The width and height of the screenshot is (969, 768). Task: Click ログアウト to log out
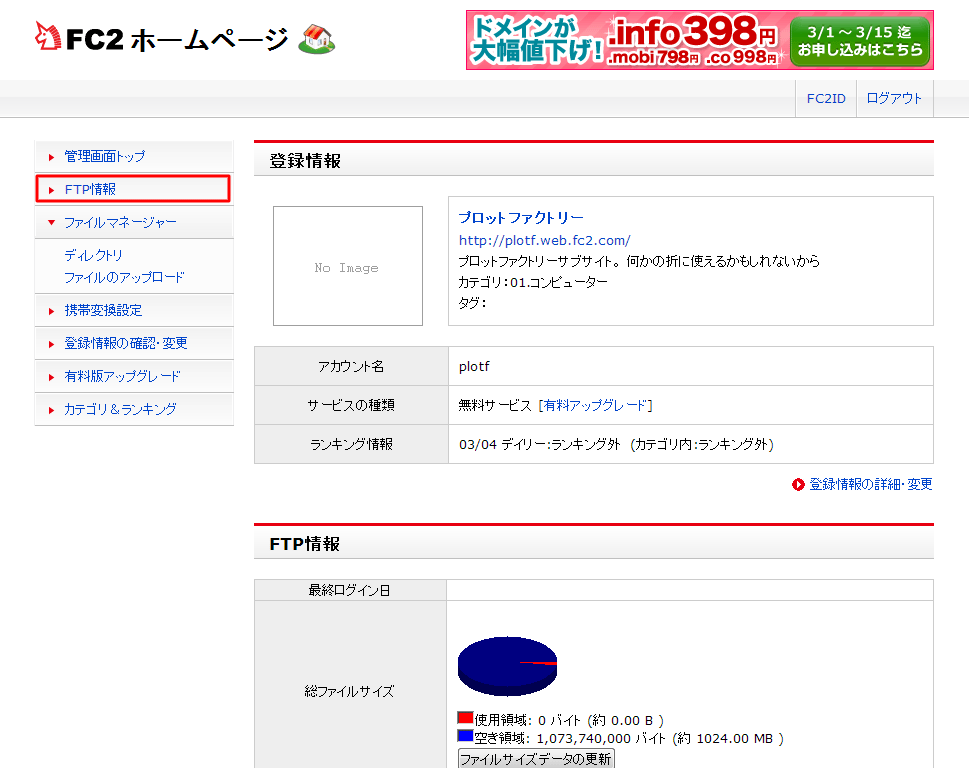point(894,99)
